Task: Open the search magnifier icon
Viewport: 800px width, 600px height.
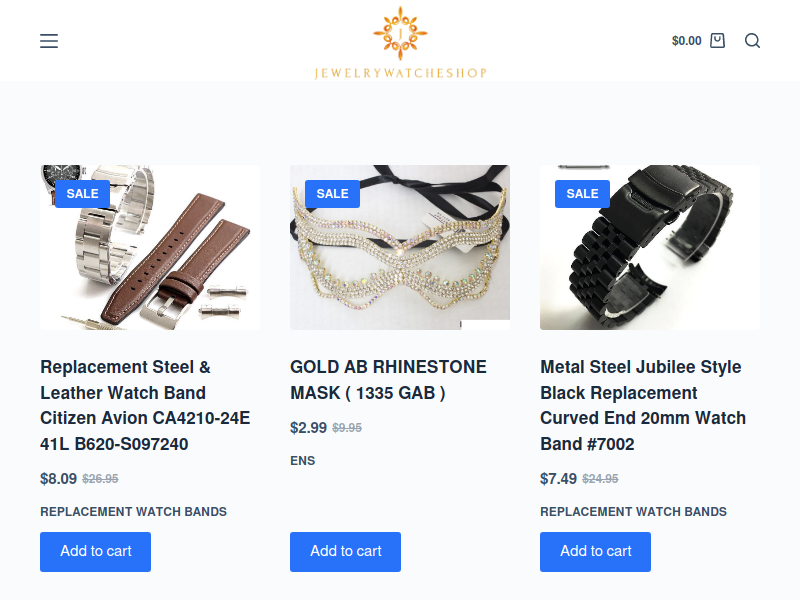Action: click(752, 41)
